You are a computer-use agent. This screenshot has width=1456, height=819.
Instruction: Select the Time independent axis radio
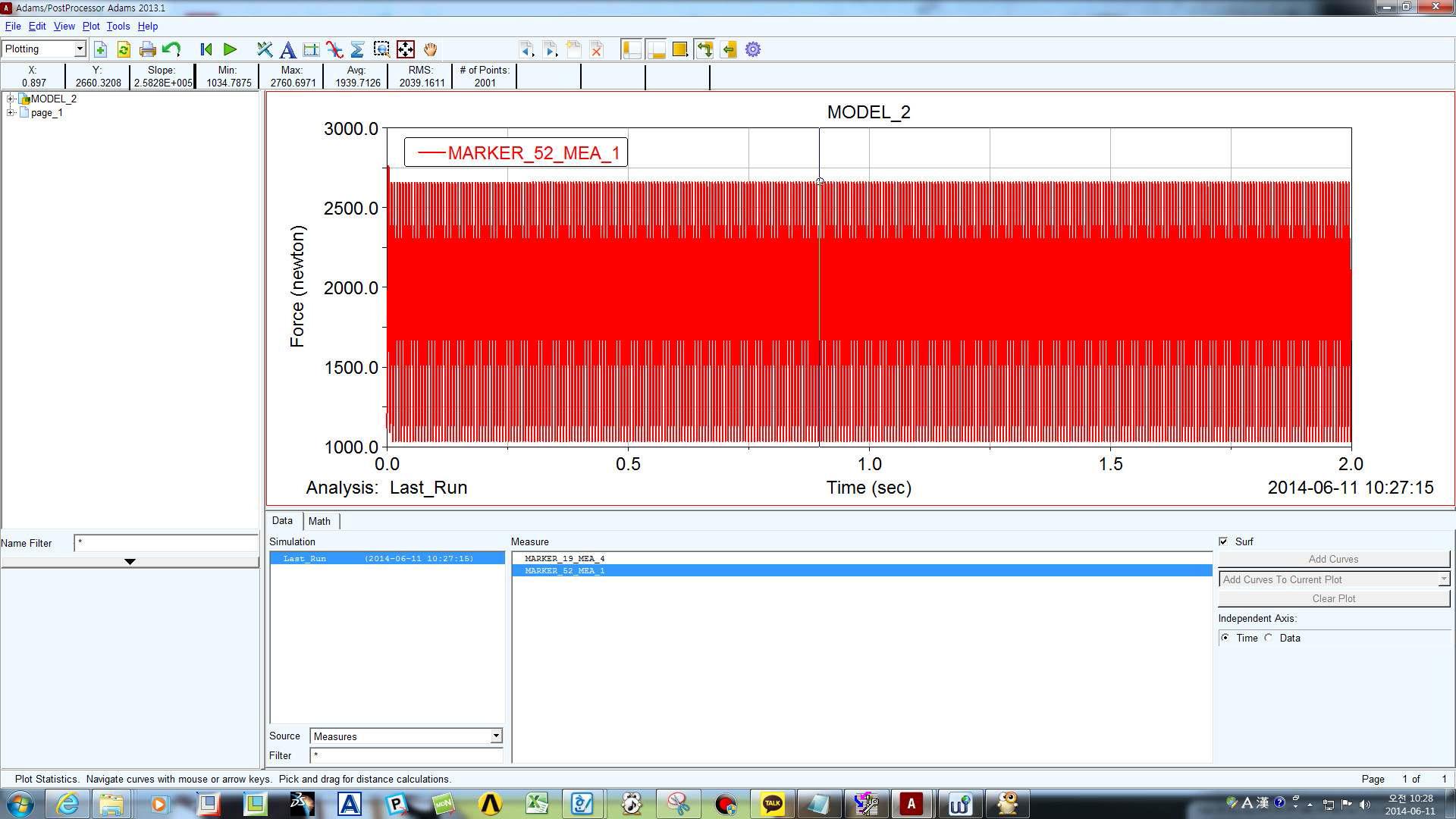point(1225,638)
